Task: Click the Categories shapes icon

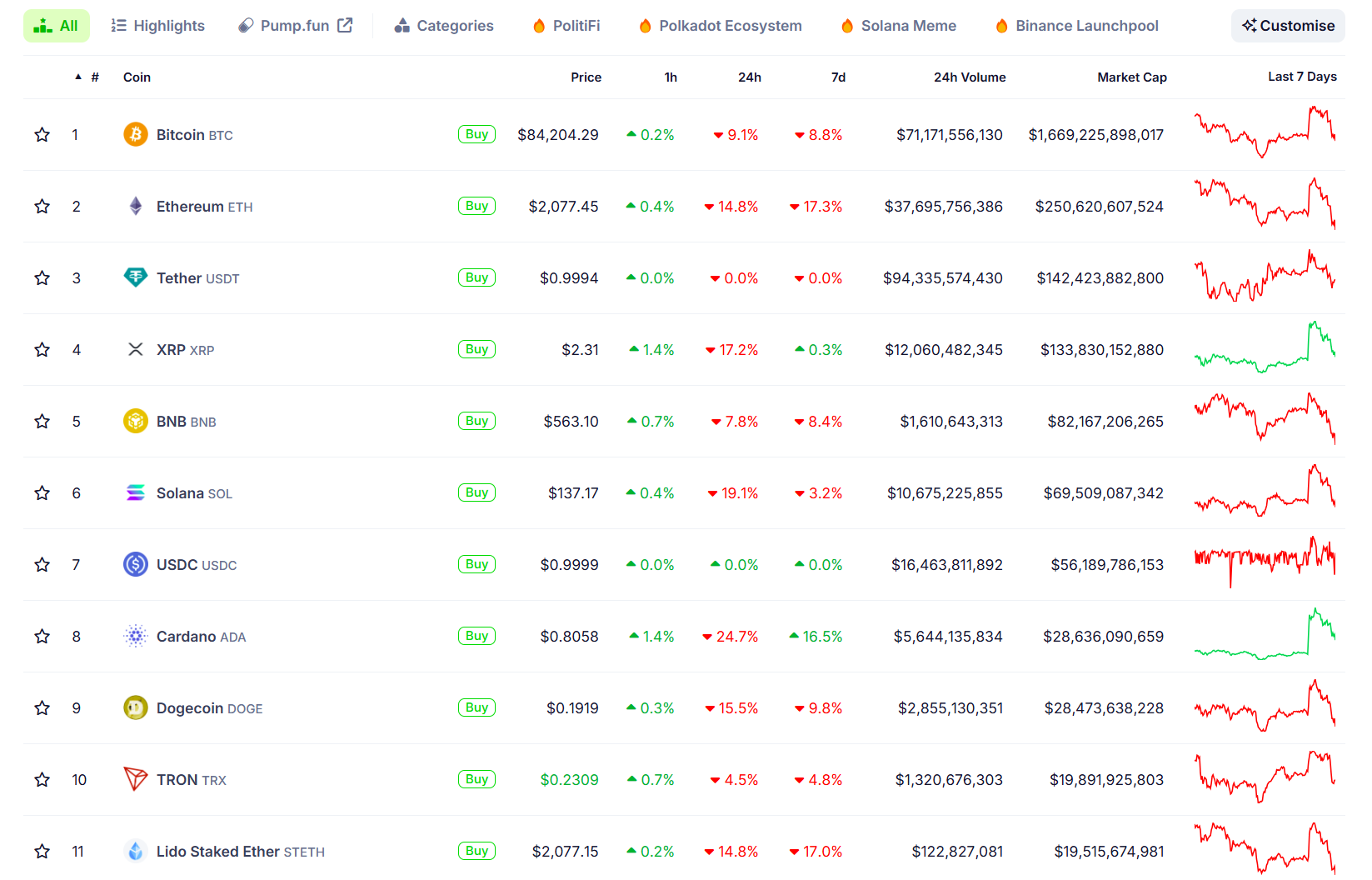Action: tap(402, 26)
